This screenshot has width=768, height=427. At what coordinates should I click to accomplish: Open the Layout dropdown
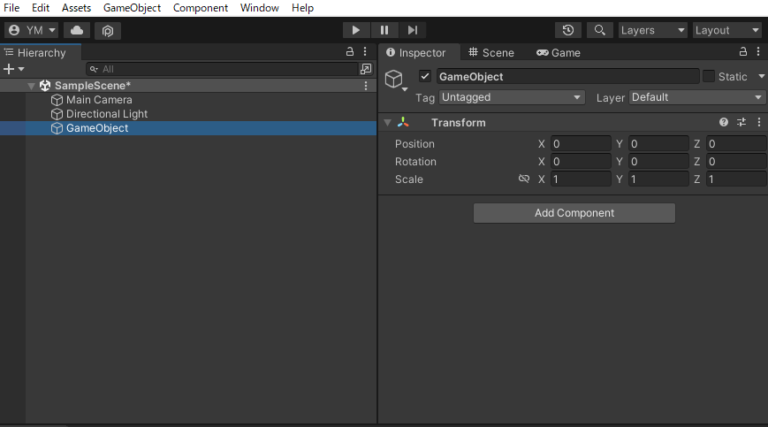[x=727, y=30]
